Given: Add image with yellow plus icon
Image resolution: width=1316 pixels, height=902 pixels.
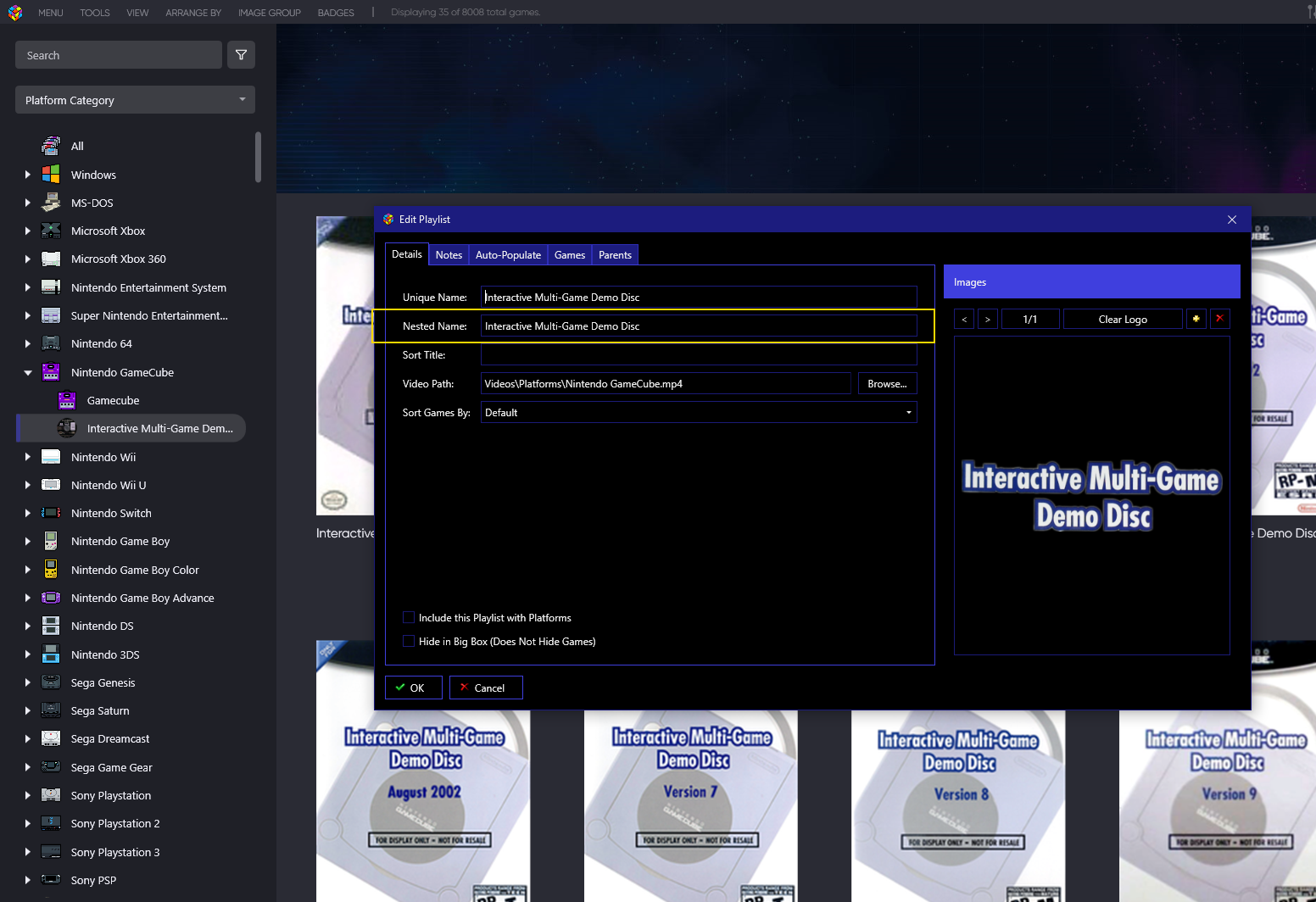Looking at the screenshot, I should (x=1196, y=319).
